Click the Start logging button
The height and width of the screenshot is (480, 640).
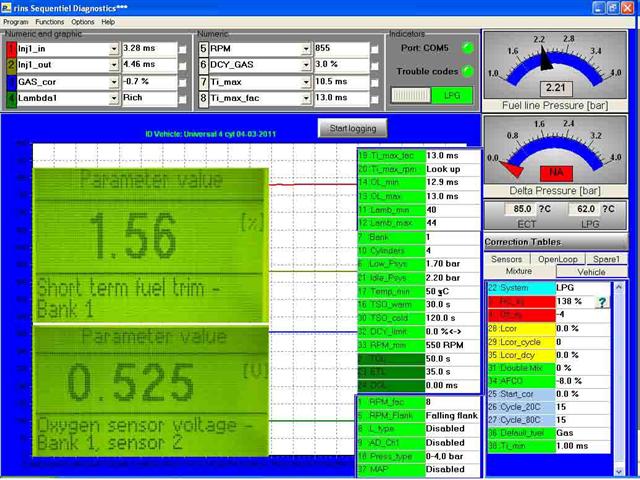coord(353,128)
